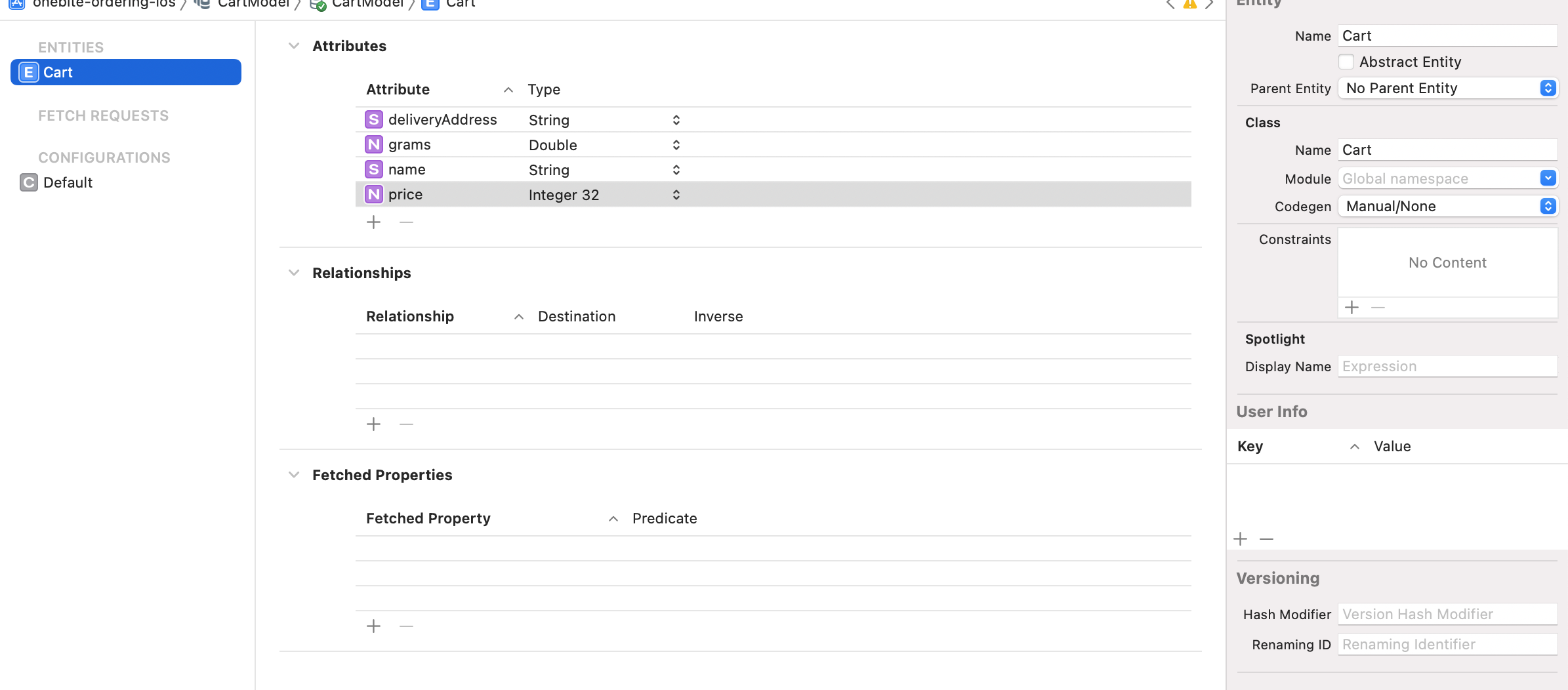Click the price number type icon
Viewport: 1568px width, 690px height.
click(x=373, y=194)
